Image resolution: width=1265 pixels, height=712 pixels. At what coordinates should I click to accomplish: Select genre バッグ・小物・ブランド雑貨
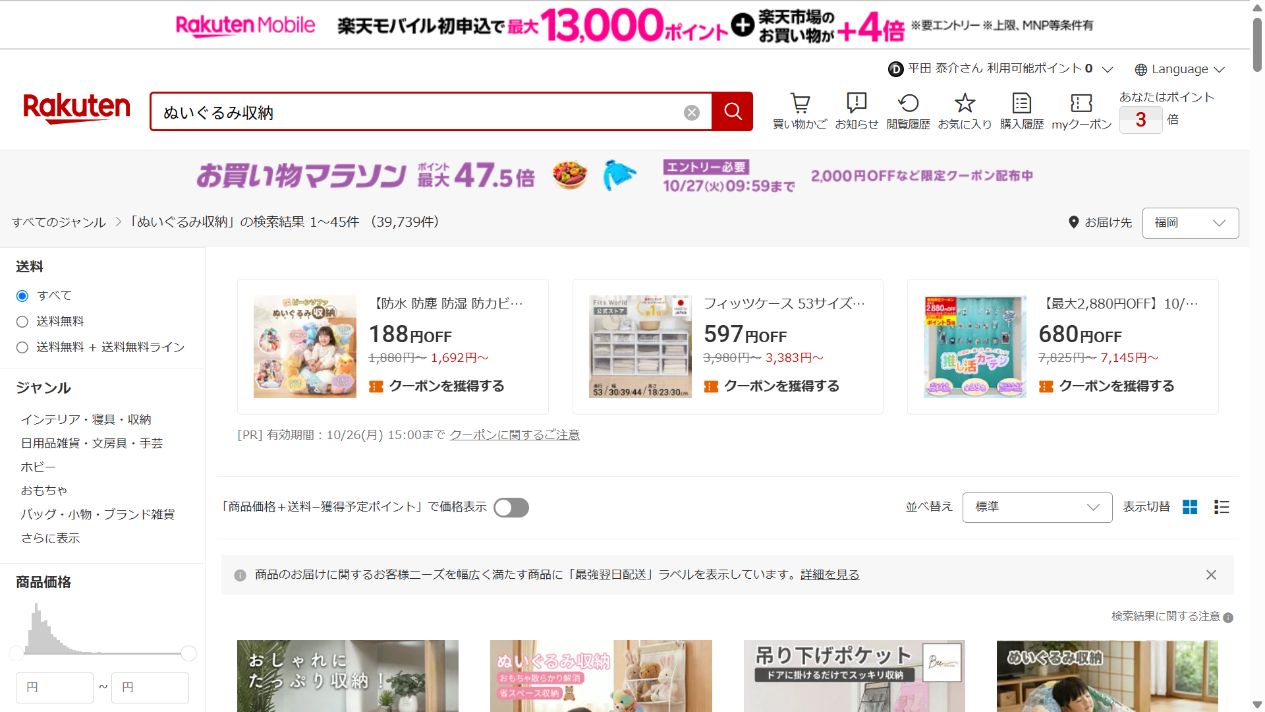(98, 514)
